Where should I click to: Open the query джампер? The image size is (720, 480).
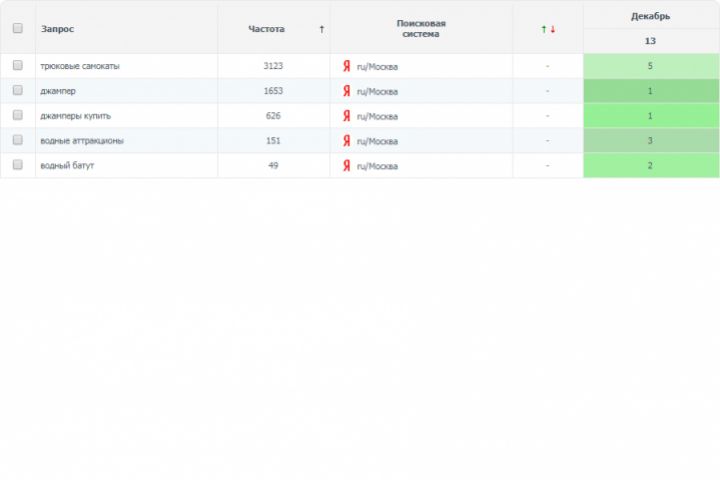(x=58, y=91)
